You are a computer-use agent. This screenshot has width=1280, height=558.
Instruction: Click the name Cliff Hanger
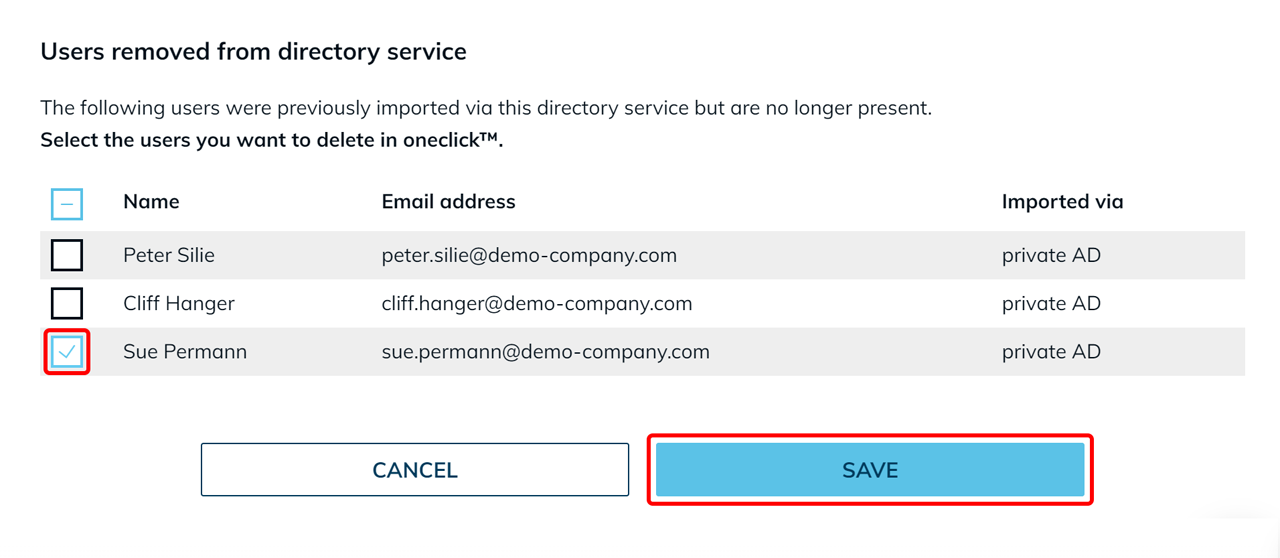[179, 303]
